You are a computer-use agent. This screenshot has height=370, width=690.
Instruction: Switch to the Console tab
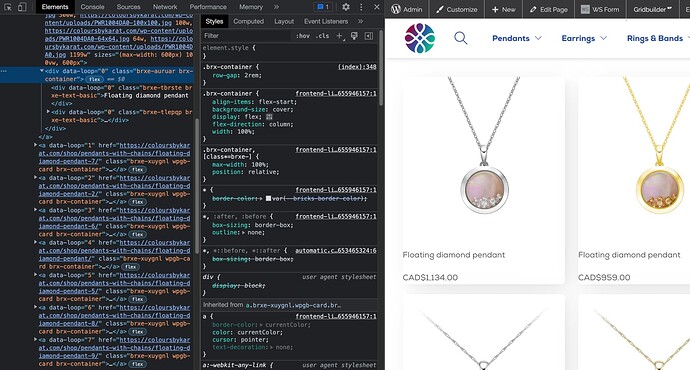tap(92, 7)
